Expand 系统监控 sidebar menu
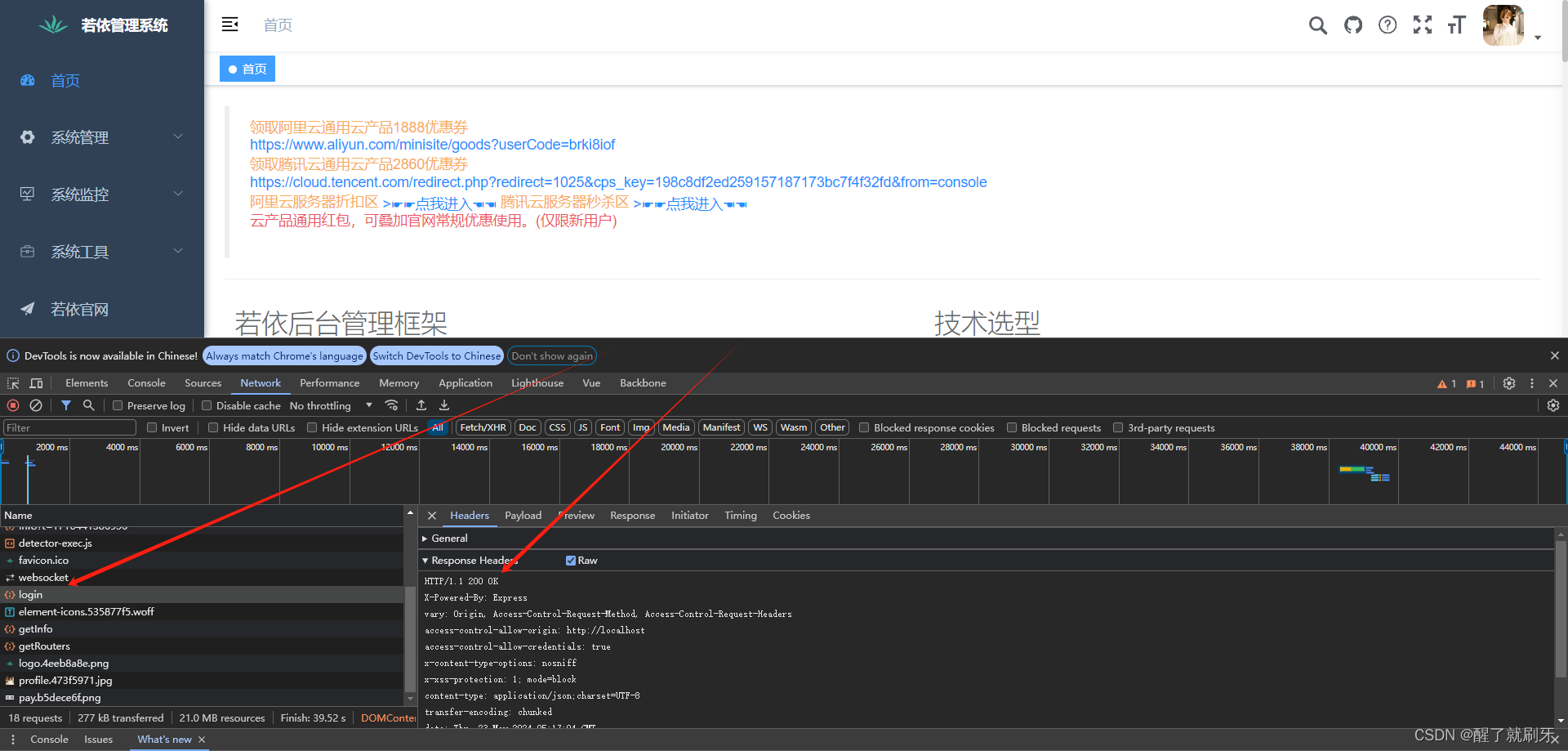Image resolution: width=1568 pixels, height=751 pixels. [x=102, y=194]
